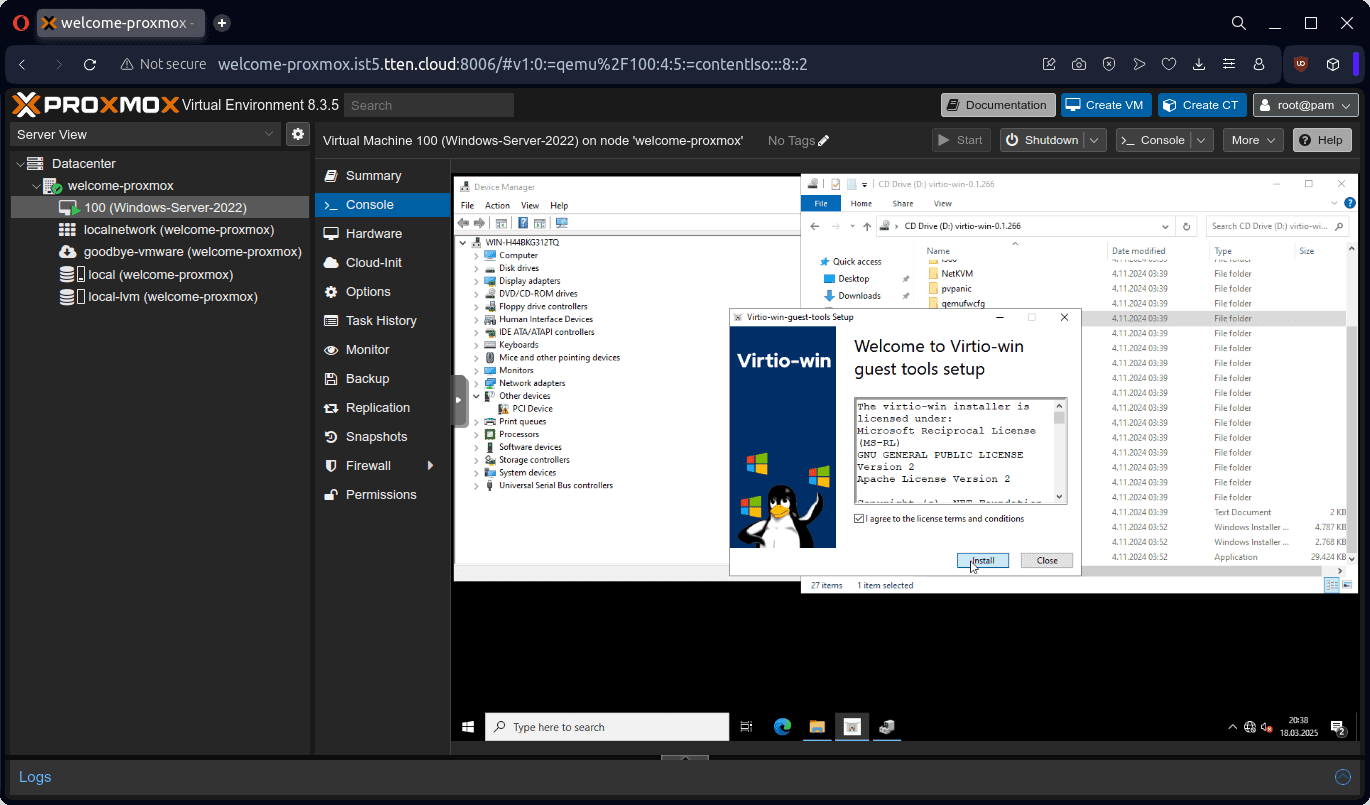
Task: Expand the Display adapters node
Action: (476, 281)
